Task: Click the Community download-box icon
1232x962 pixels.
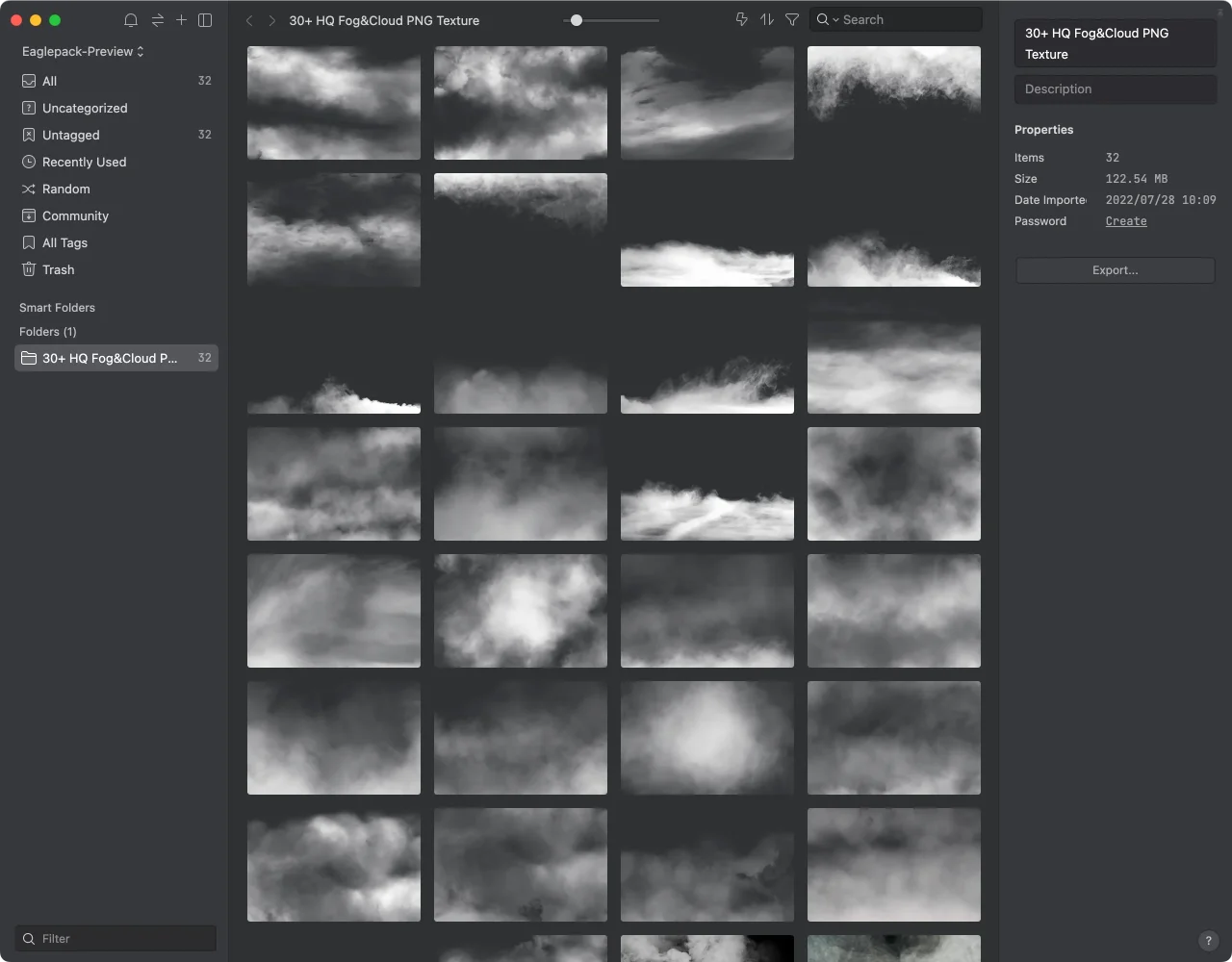Action: pyautogui.click(x=29, y=215)
